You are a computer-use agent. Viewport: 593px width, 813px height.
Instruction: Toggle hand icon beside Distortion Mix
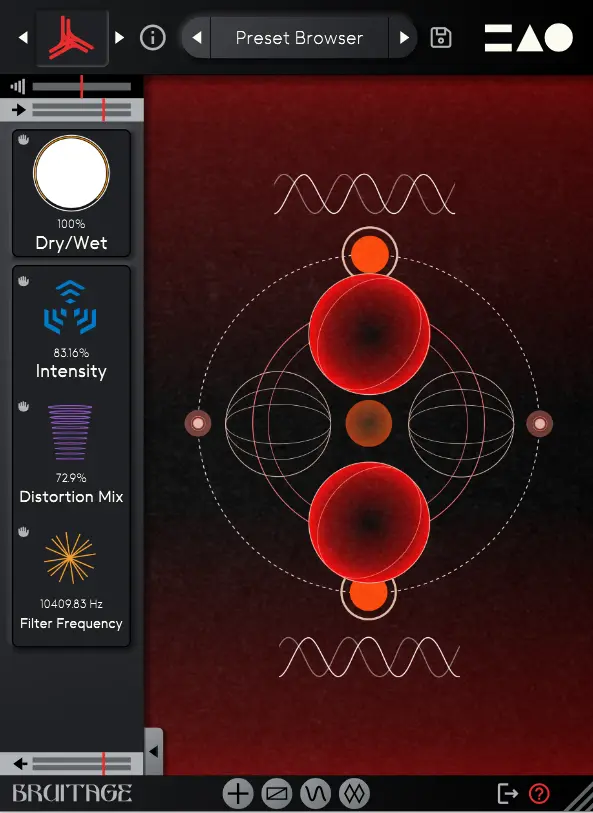[23, 406]
